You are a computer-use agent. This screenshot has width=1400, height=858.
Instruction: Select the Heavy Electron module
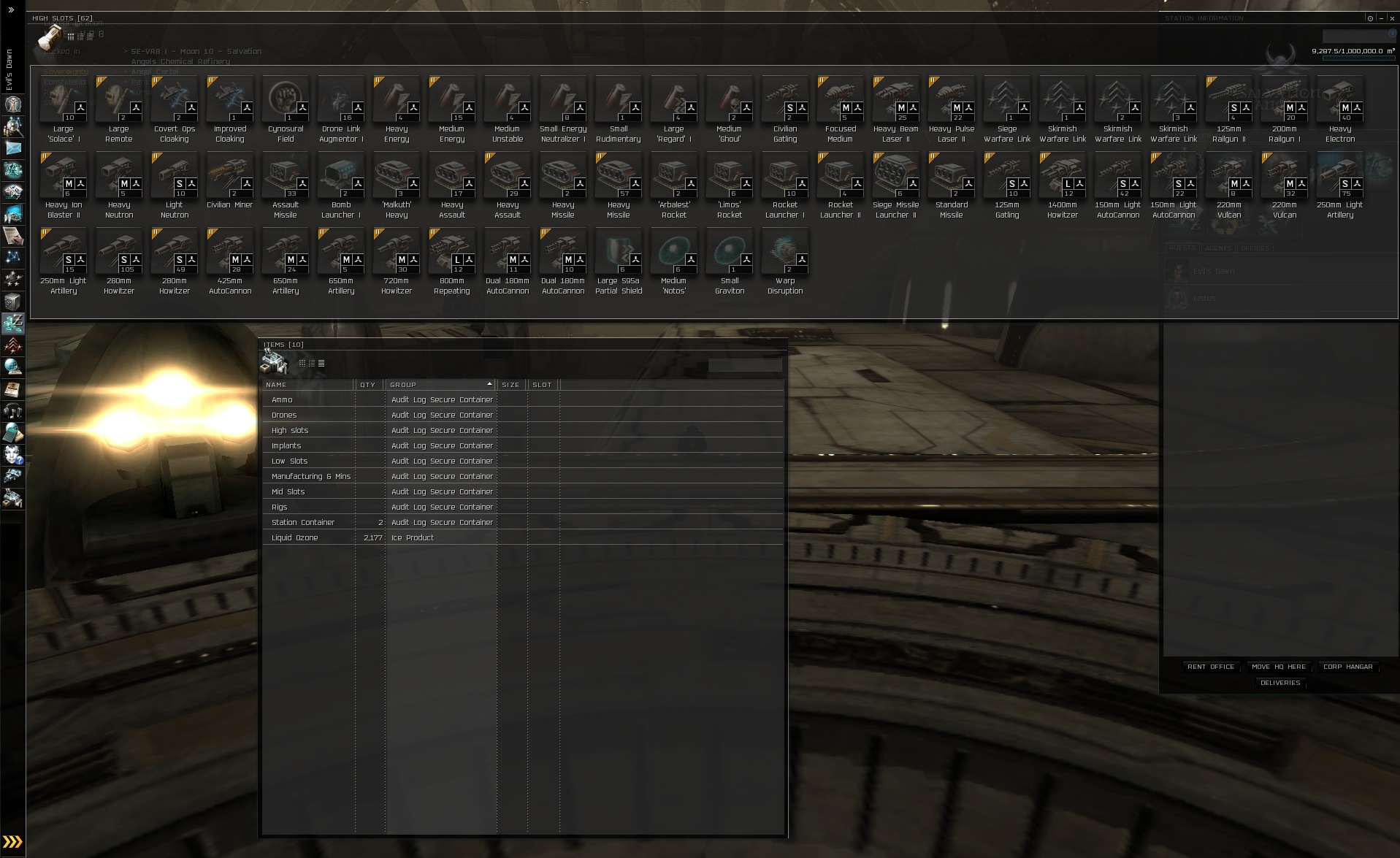1340,110
